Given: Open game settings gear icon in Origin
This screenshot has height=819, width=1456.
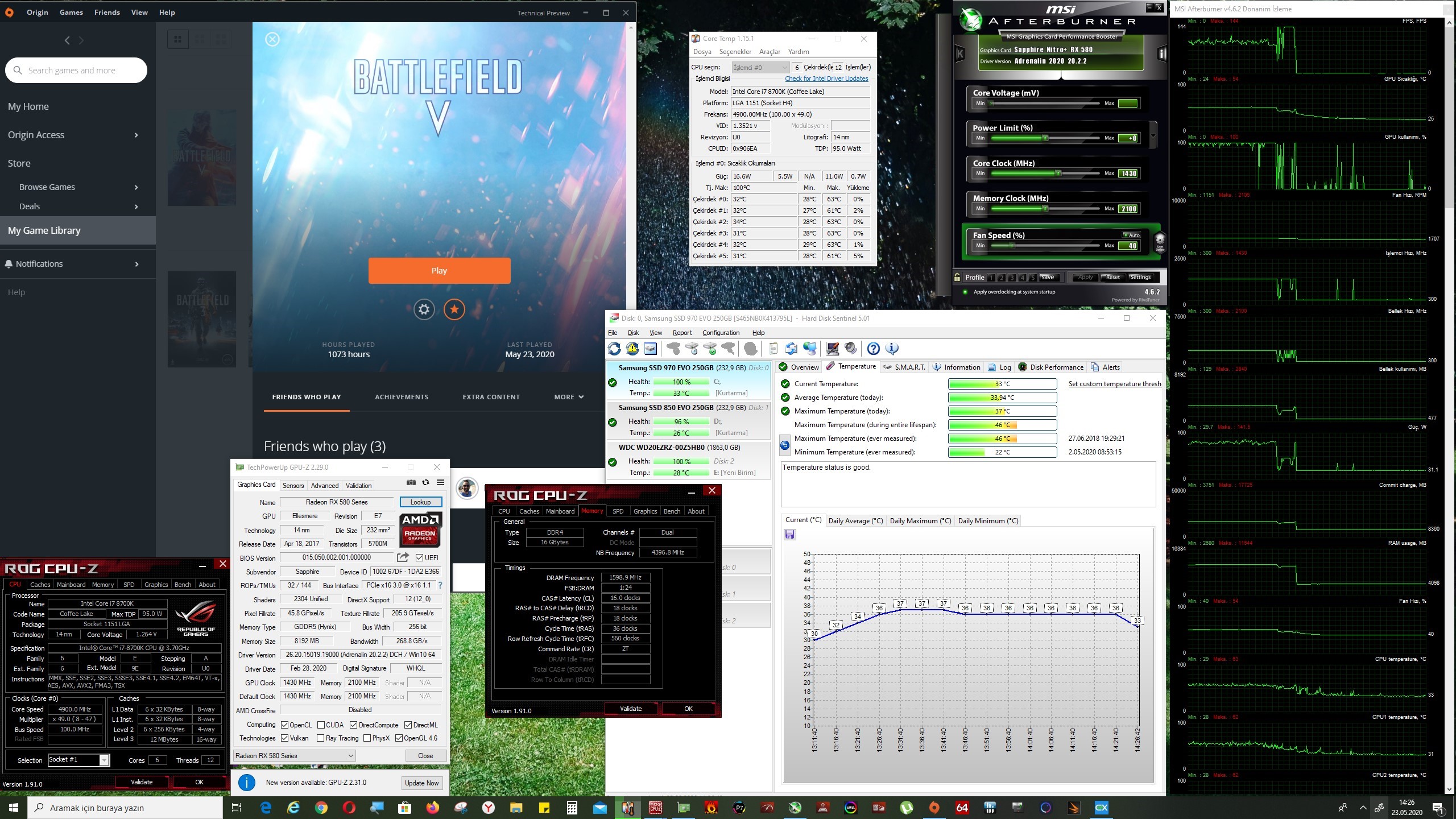Looking at the screenshot, I should click(x=424, y=309).
